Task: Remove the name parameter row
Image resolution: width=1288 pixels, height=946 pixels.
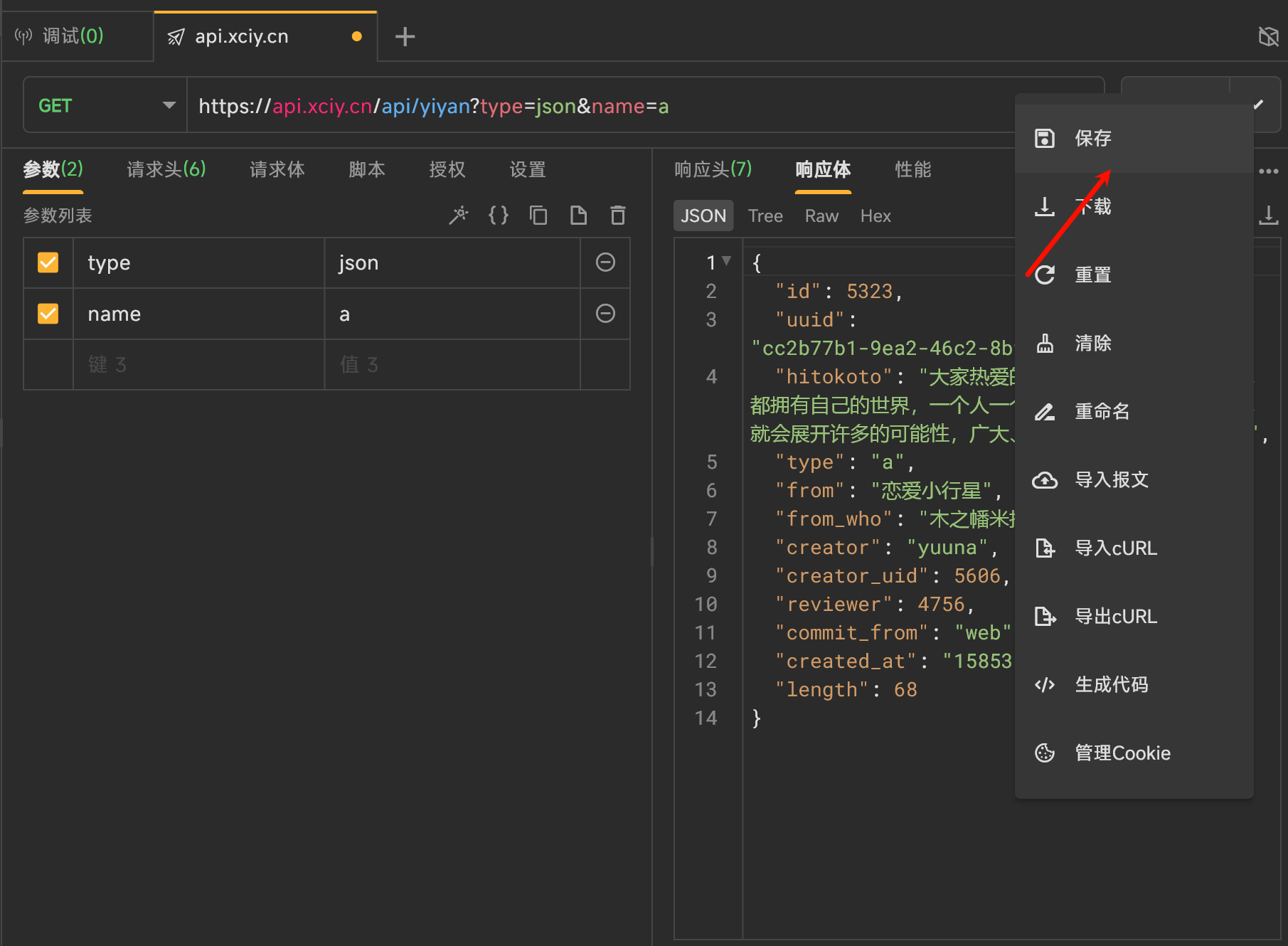Action: (605, 314)
